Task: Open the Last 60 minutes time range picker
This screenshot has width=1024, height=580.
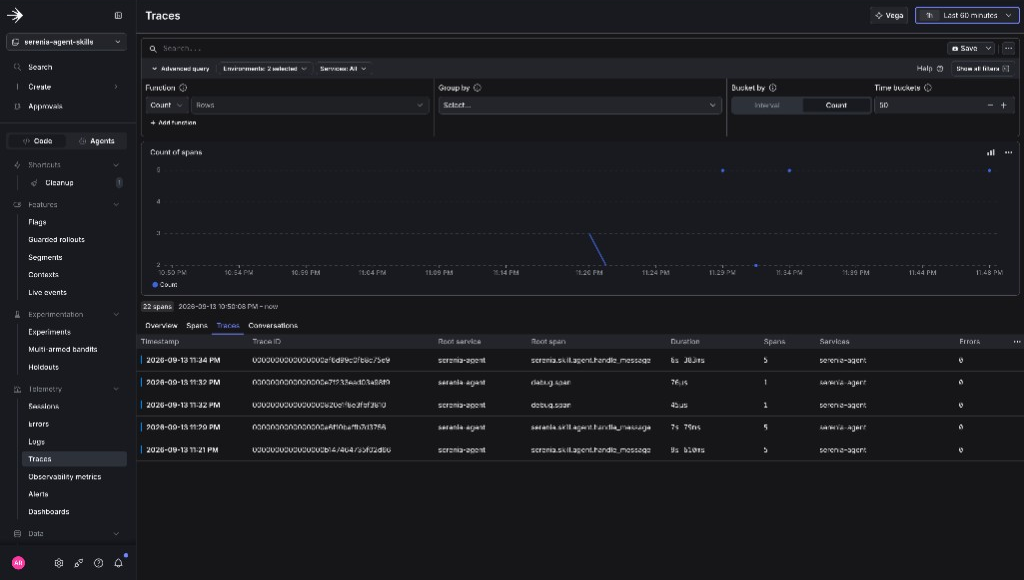Action: tap(967, 15)
